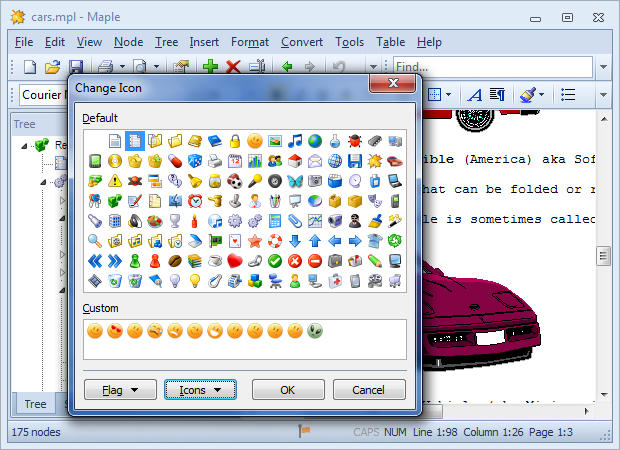Viewport: 620px width, 450px height.
Task: Choose the green alien custom icon
Action: pos(315,331)
